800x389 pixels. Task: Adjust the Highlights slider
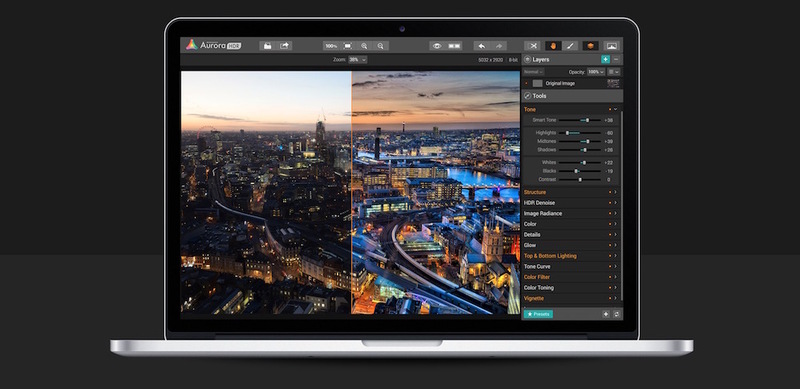[x=580, y=133]
